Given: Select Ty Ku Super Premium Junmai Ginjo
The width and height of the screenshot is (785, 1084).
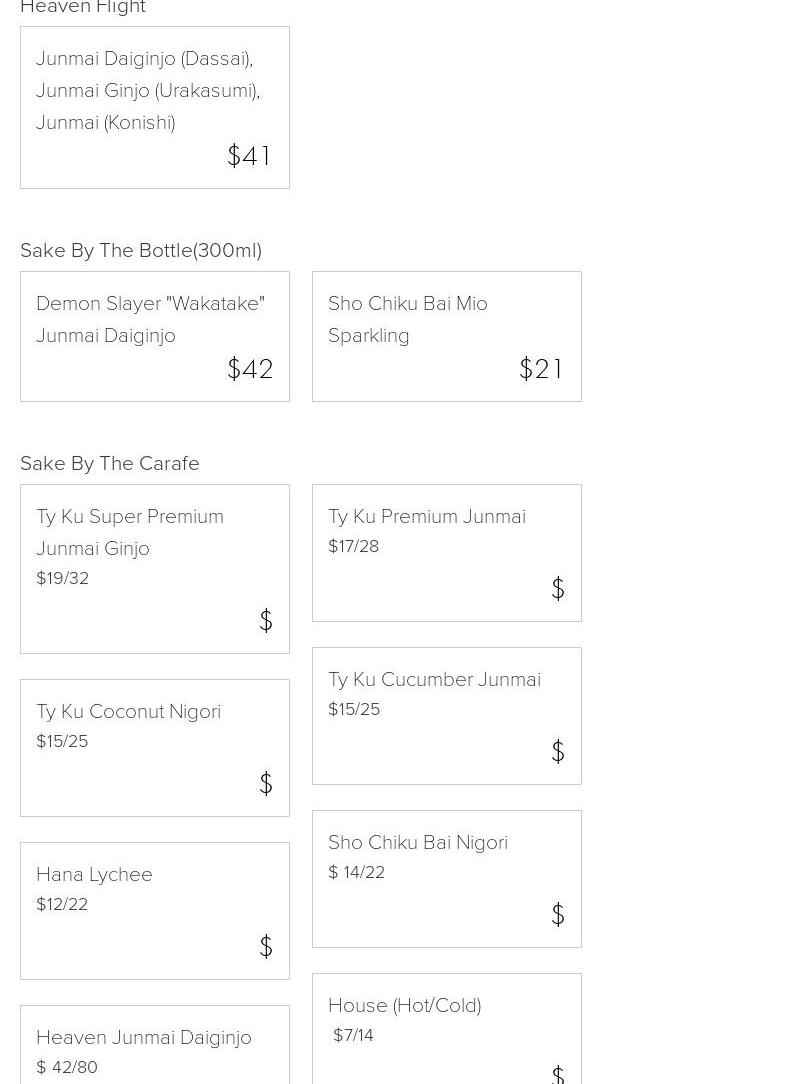Looking at the screenshot, I should click(x=130, y=532).
